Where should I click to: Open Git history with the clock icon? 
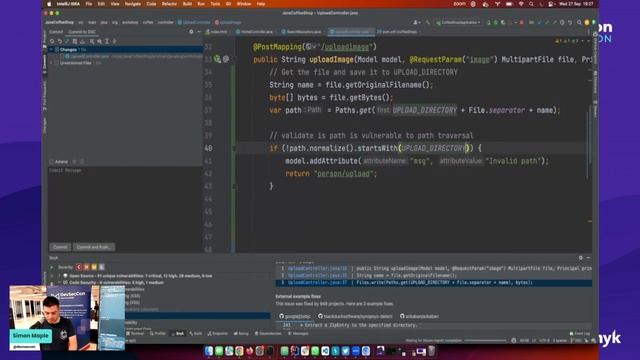(562, 22)
